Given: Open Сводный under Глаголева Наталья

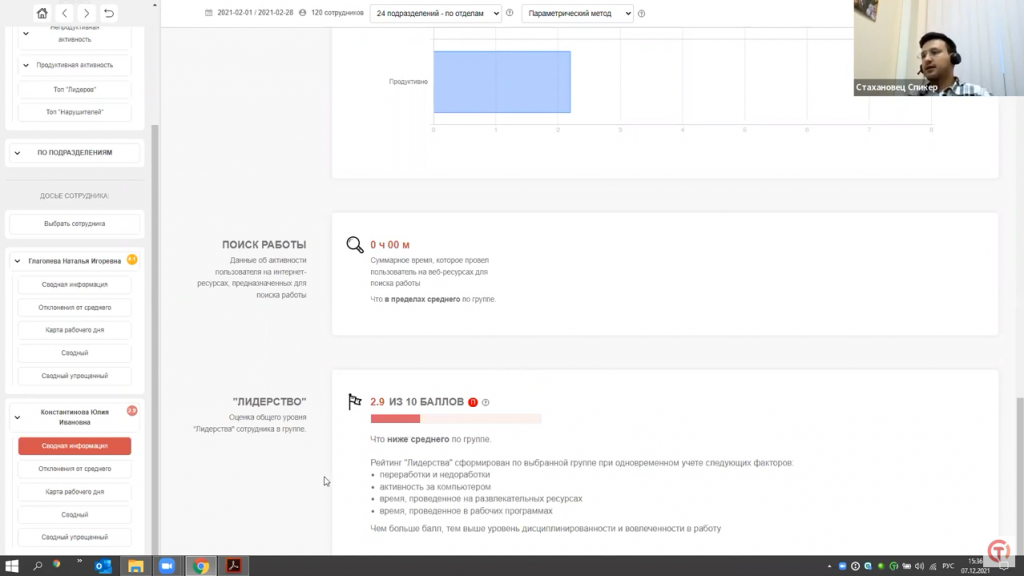Looking at the screenshot, I should tap(74, 353).
